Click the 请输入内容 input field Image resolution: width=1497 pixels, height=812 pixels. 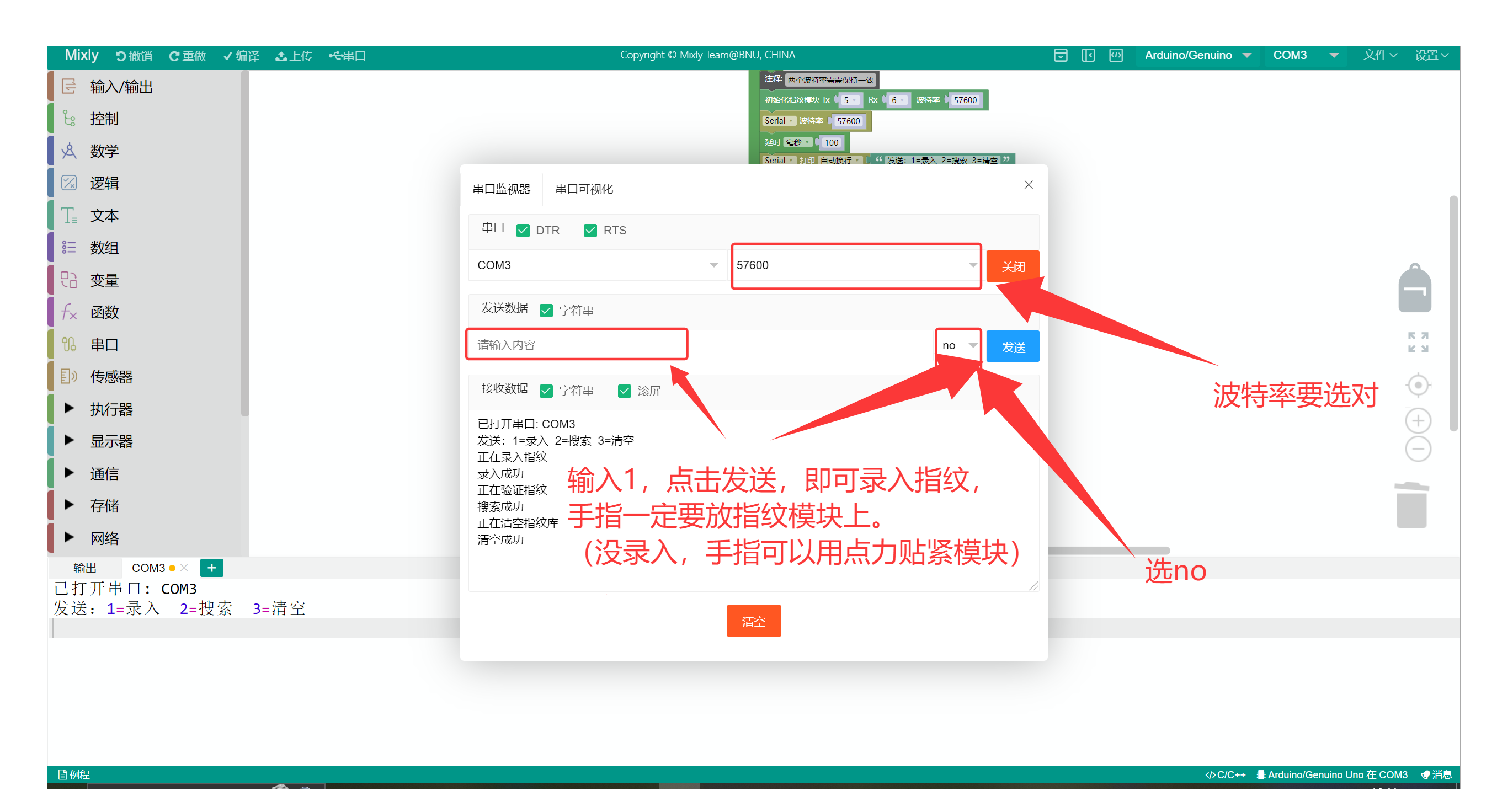pyautogui.click(x=577, y=344)
